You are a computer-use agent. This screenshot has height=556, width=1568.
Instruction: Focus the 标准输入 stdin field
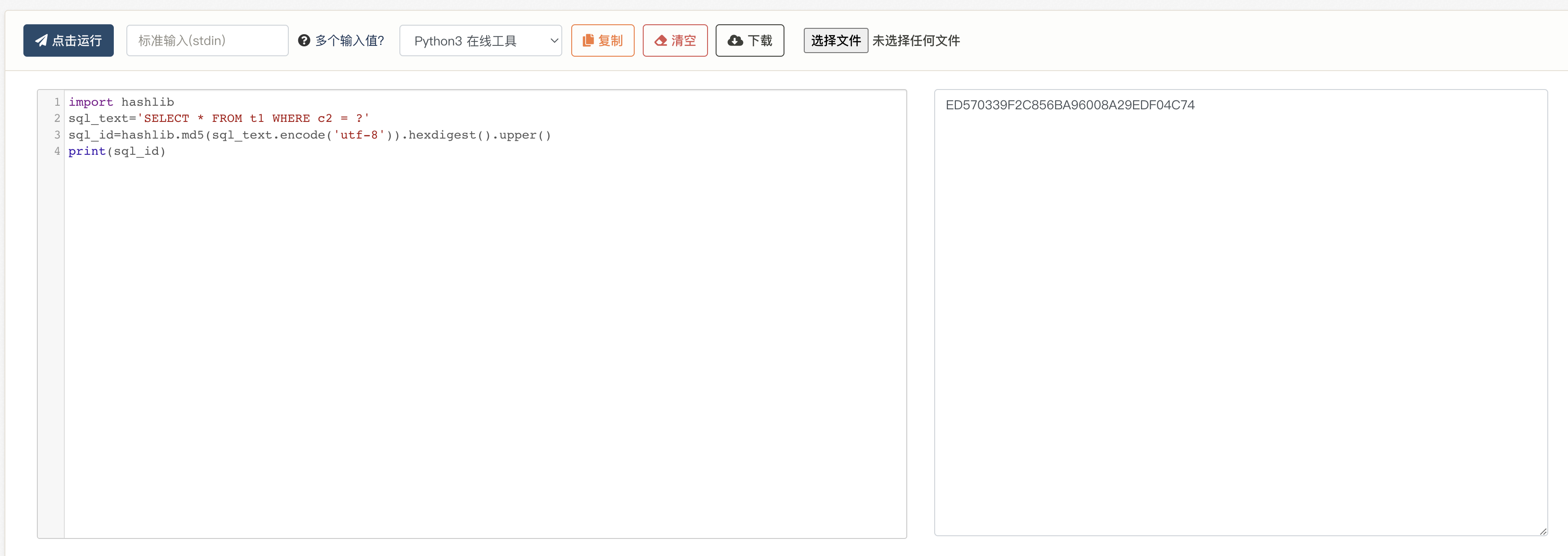click(x=207, y=40)
